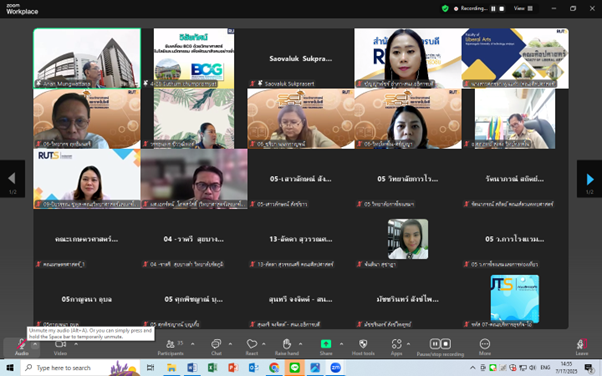Open the LINE app from the taskbar
Screen dimensions: 602x376
[294, 368]
